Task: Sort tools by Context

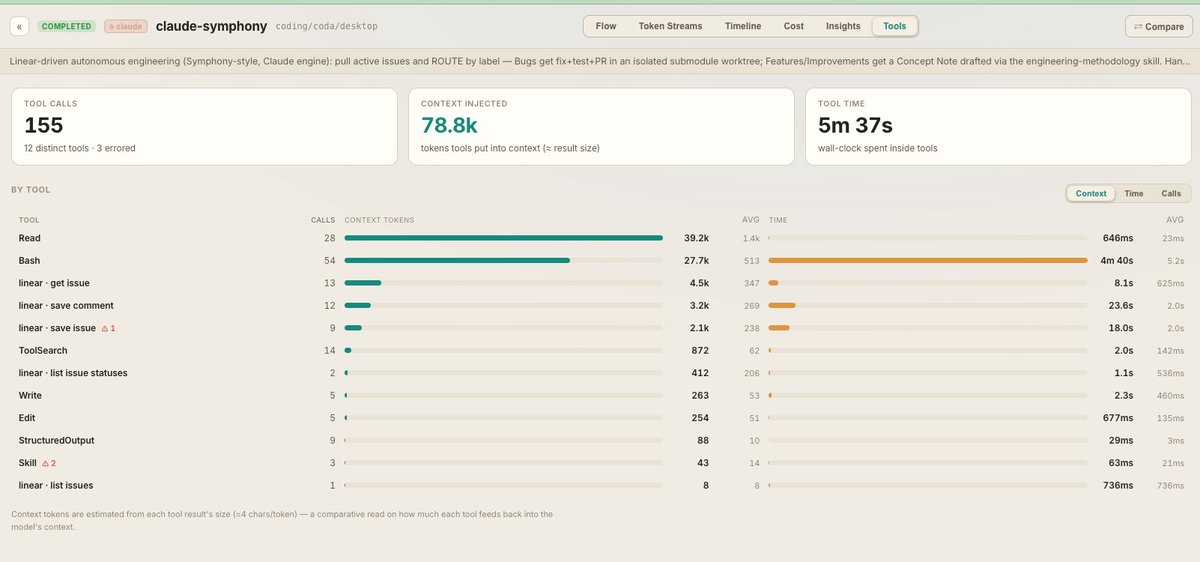Action: [x=1091, y=193]
